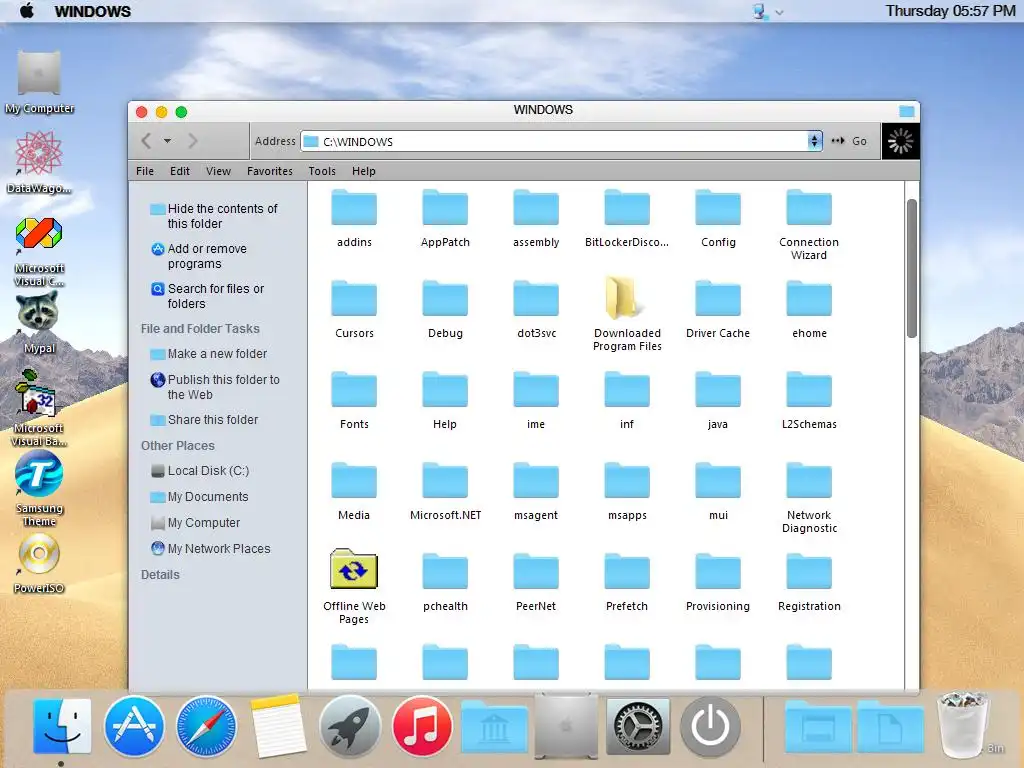
Task: Click the Apple logo in menu bar
Action: pyautogui.click(x=26, y=11)
